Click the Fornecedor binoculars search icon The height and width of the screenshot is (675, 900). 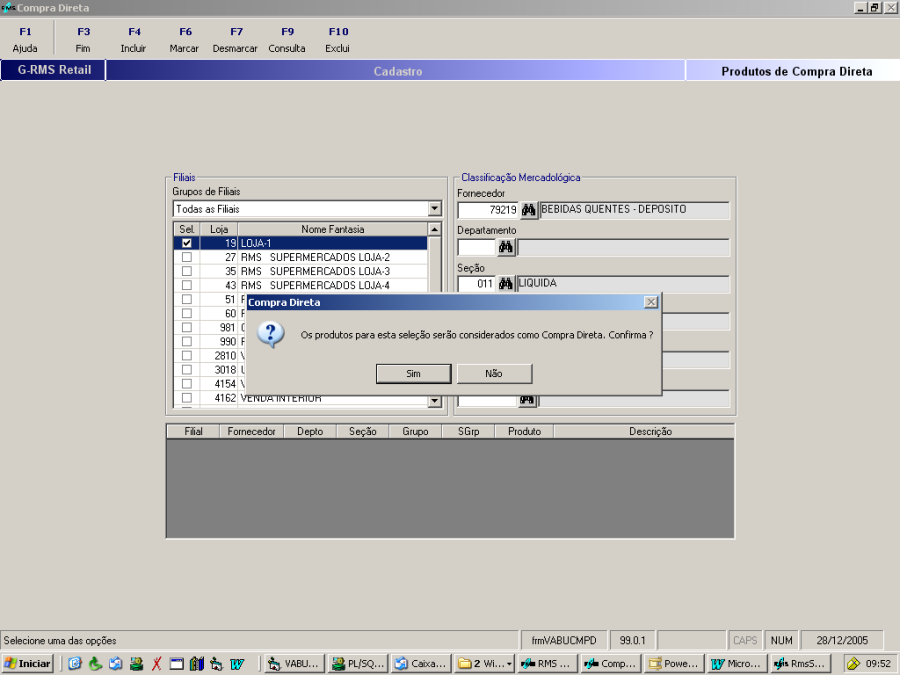click(529, 210)
